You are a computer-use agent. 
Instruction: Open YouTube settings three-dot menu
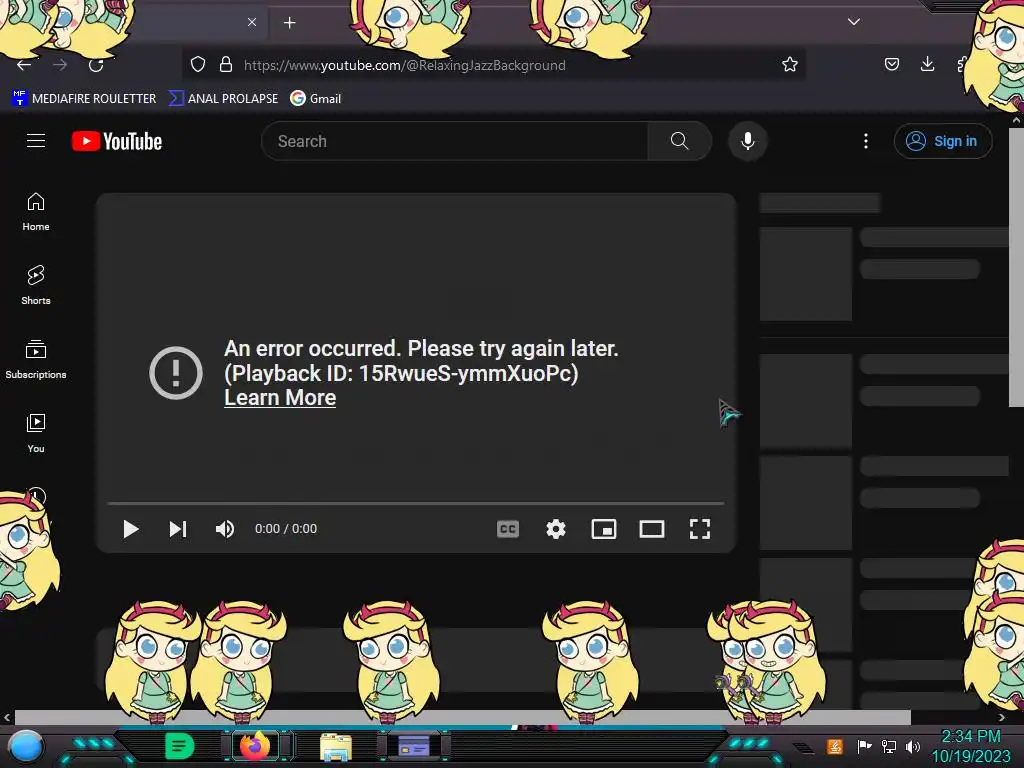click(866, 141)
